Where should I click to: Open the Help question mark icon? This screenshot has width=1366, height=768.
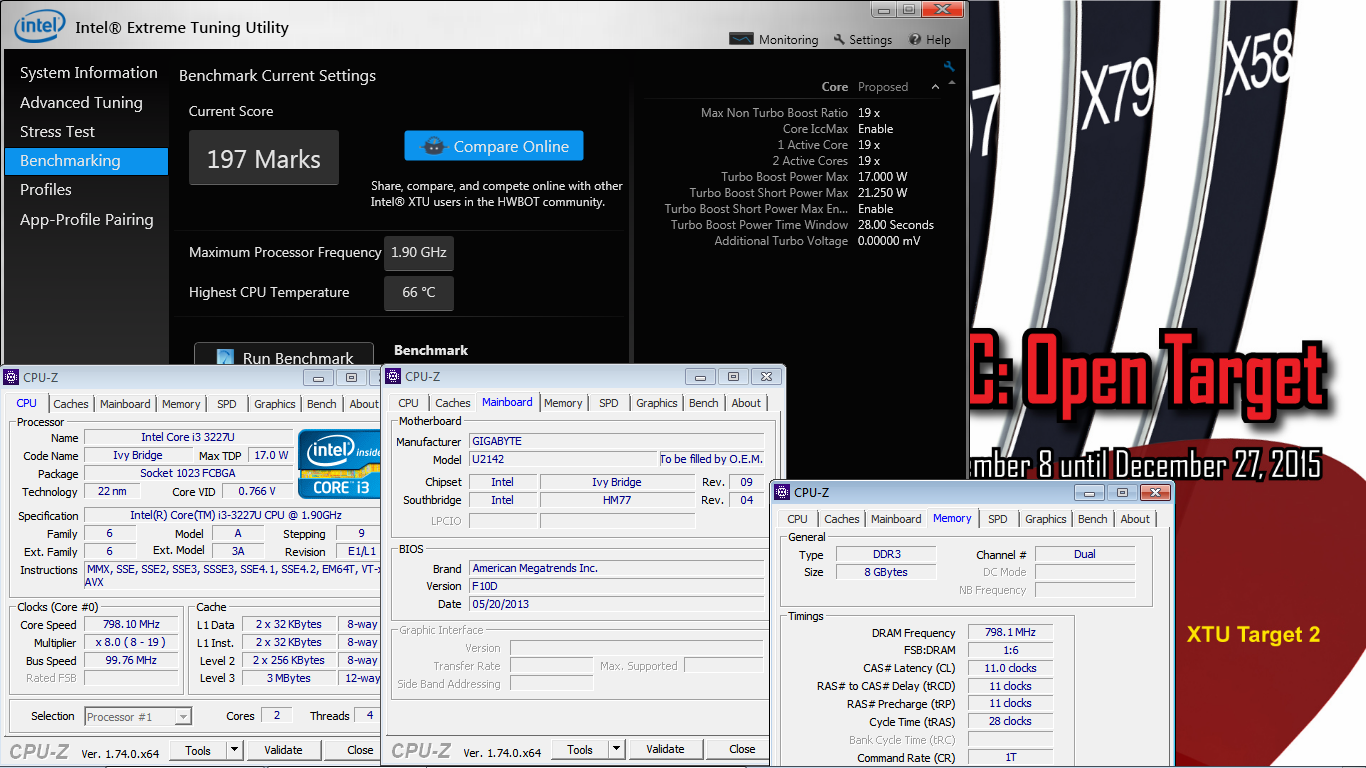click(915, 40)
